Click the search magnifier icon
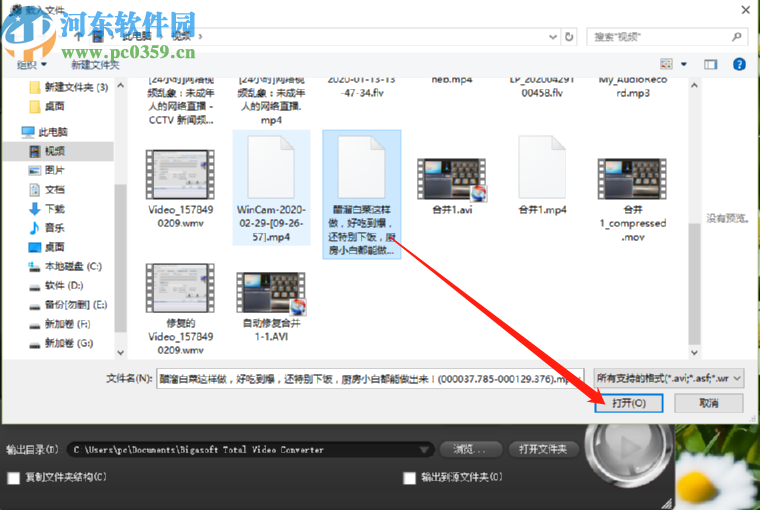 click(x=737, y=37)
